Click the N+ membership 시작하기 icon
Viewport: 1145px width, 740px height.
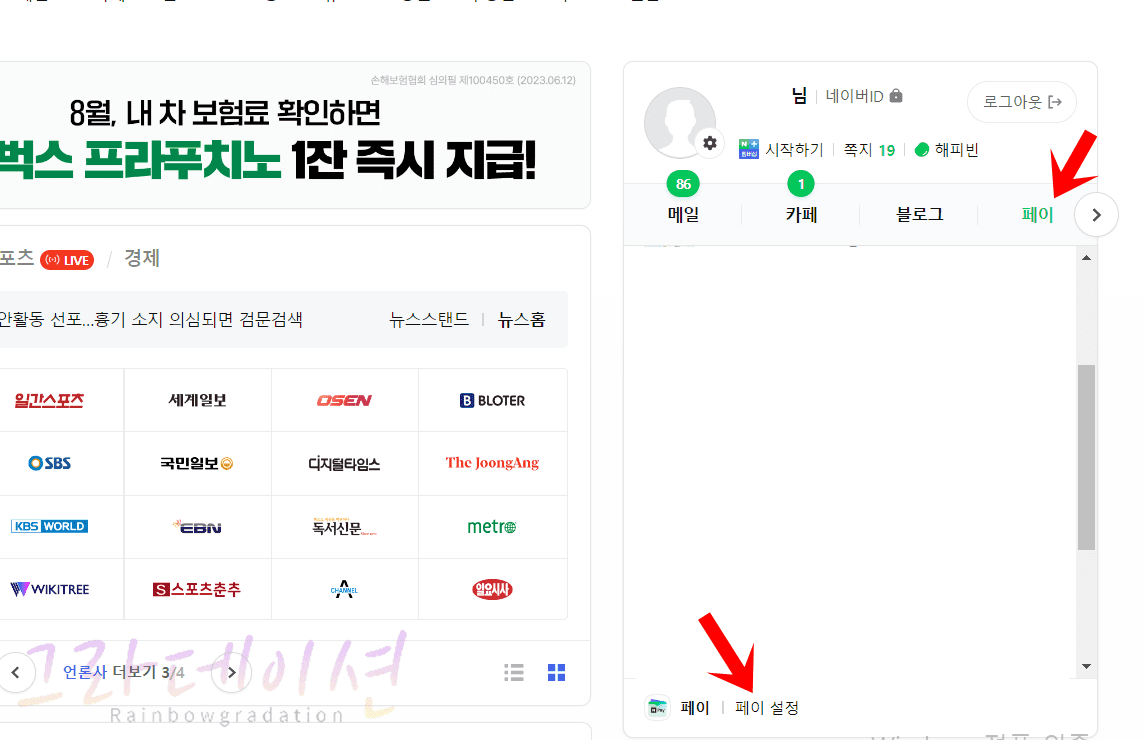point(748,150)
